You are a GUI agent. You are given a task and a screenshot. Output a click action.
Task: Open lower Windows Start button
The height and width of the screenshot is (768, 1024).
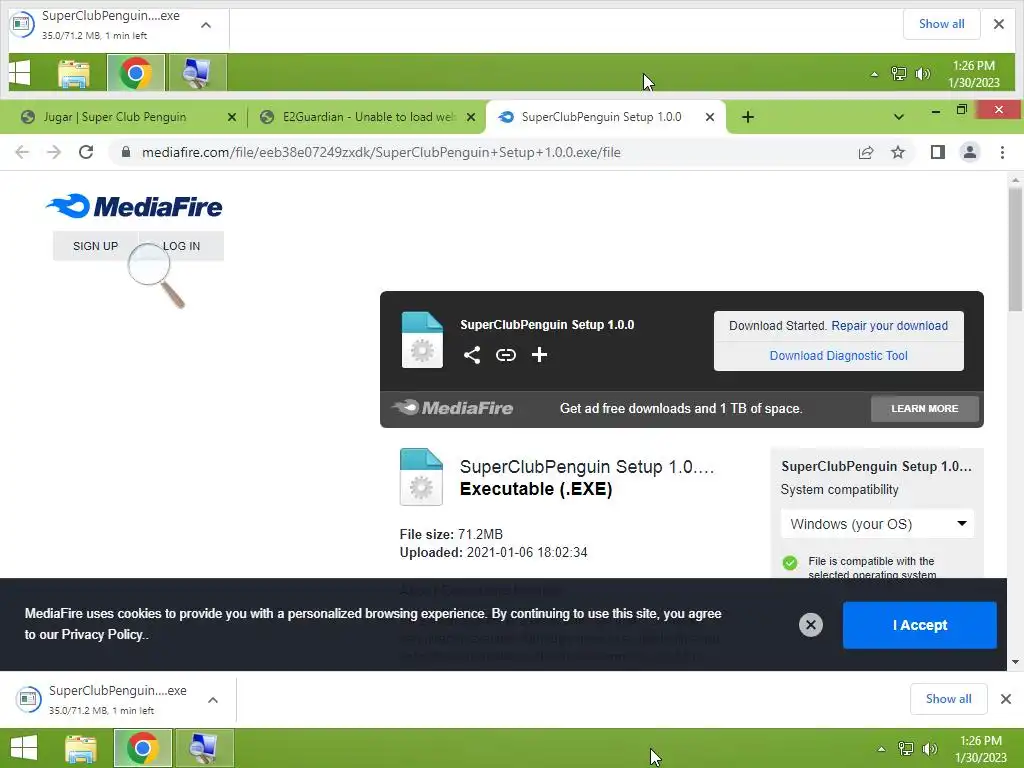24,748
